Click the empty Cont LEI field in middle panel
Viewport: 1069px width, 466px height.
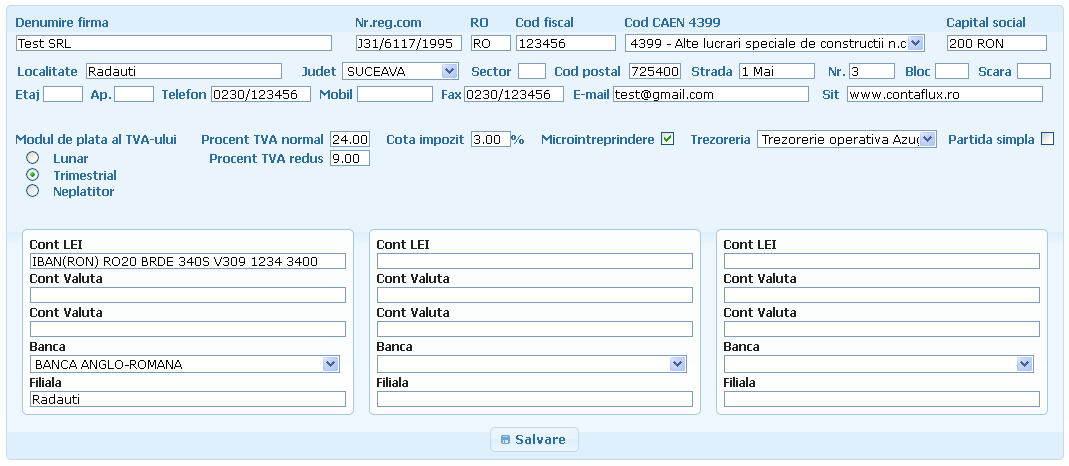(534, 261)
